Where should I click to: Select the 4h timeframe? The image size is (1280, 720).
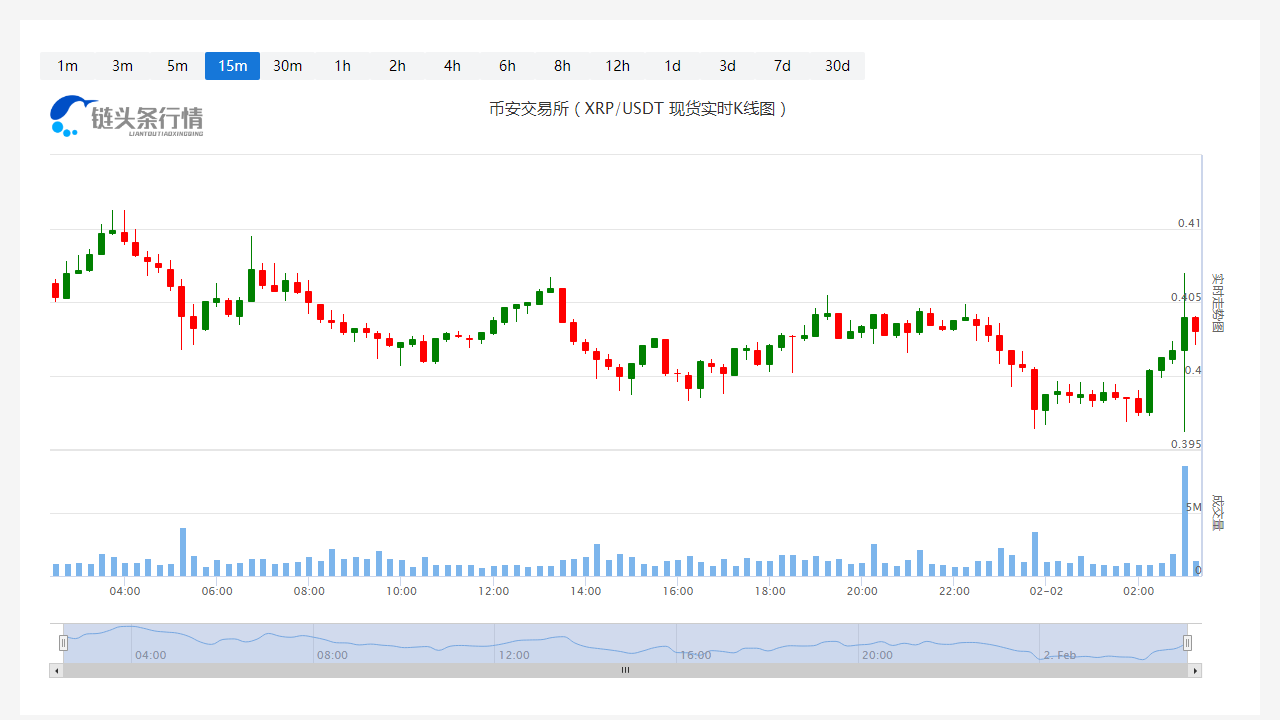click(x=452, y=66)
